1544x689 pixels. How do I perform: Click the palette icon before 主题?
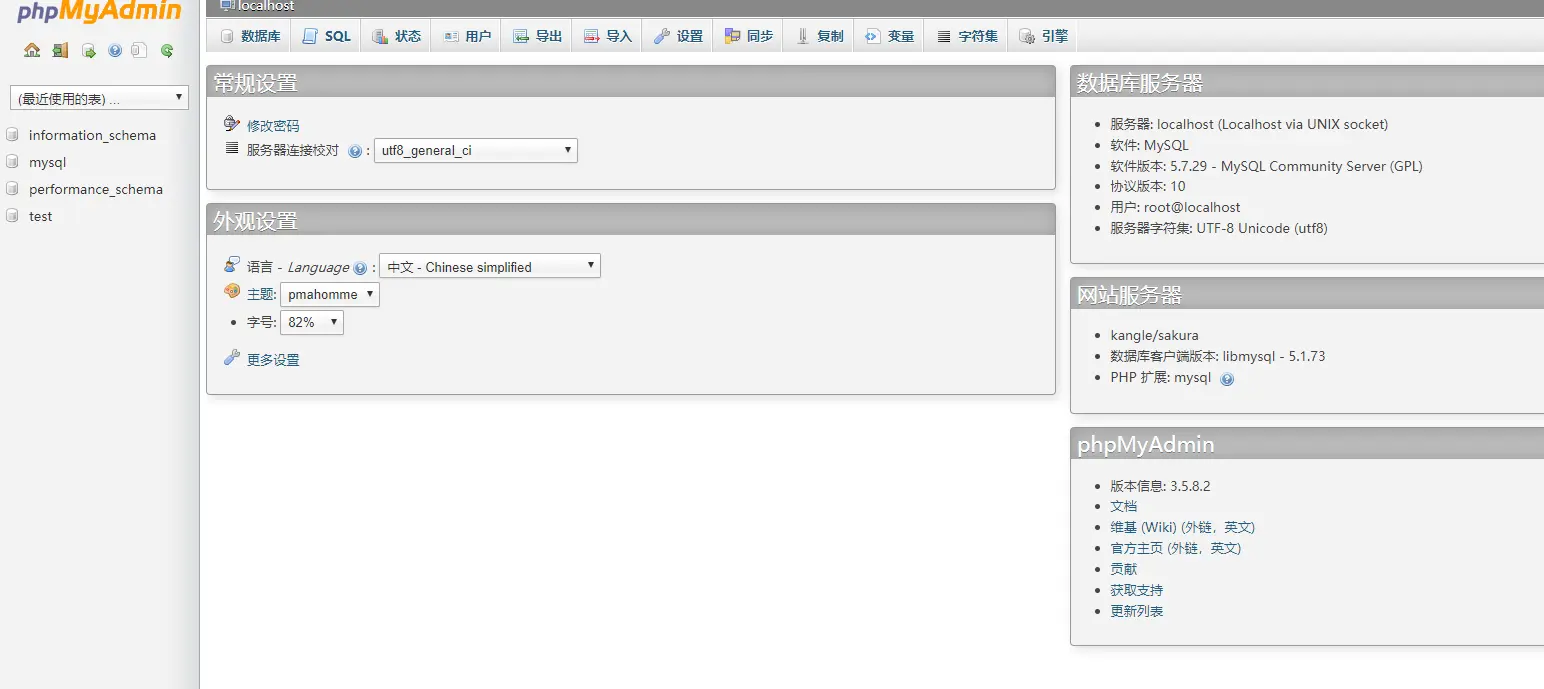point(232,292)
